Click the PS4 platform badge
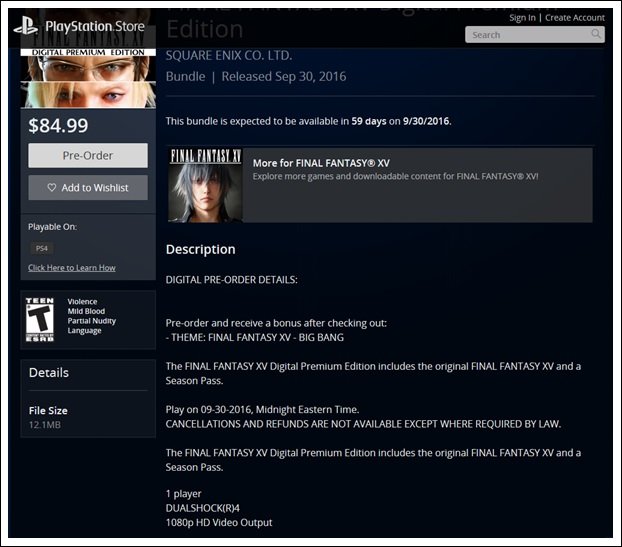The image size is (622, 547). (42, 248)
